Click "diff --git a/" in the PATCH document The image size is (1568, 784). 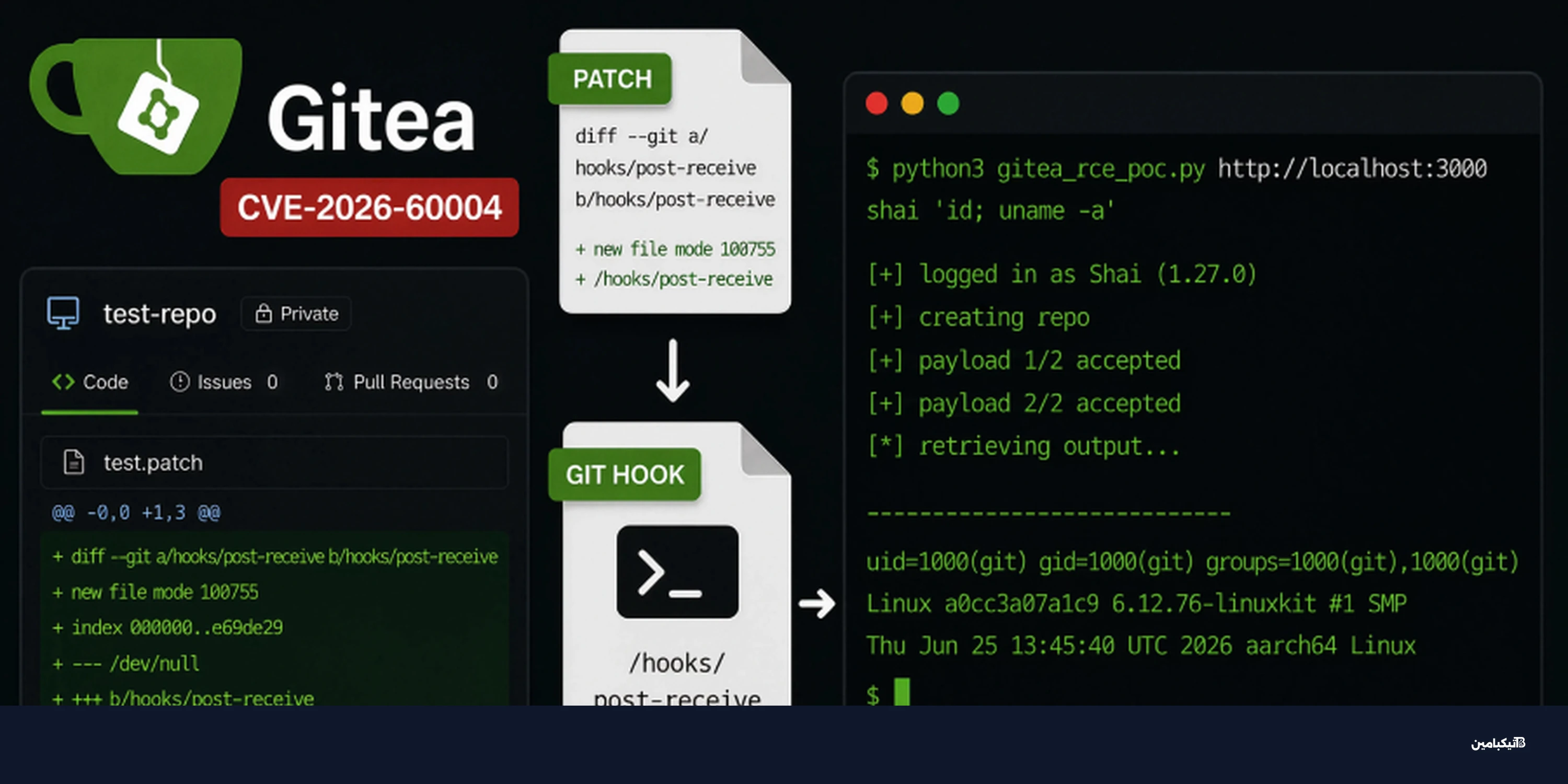tap(641, 136)
